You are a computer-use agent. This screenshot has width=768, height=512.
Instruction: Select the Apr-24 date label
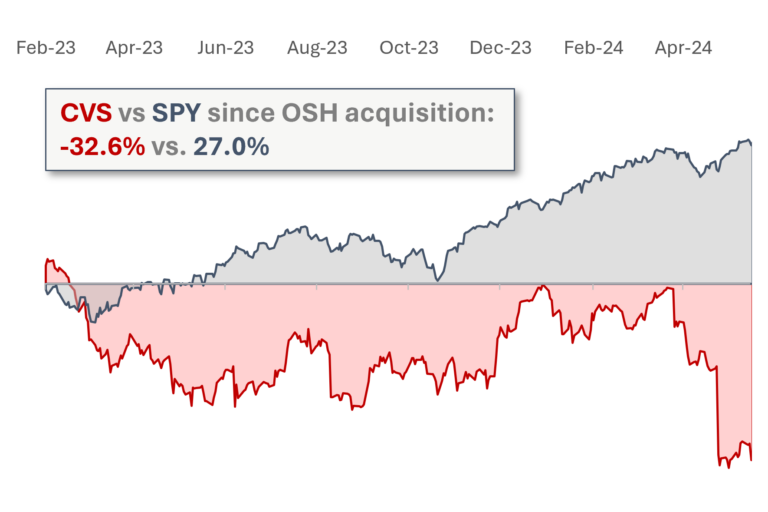point(684,48)
